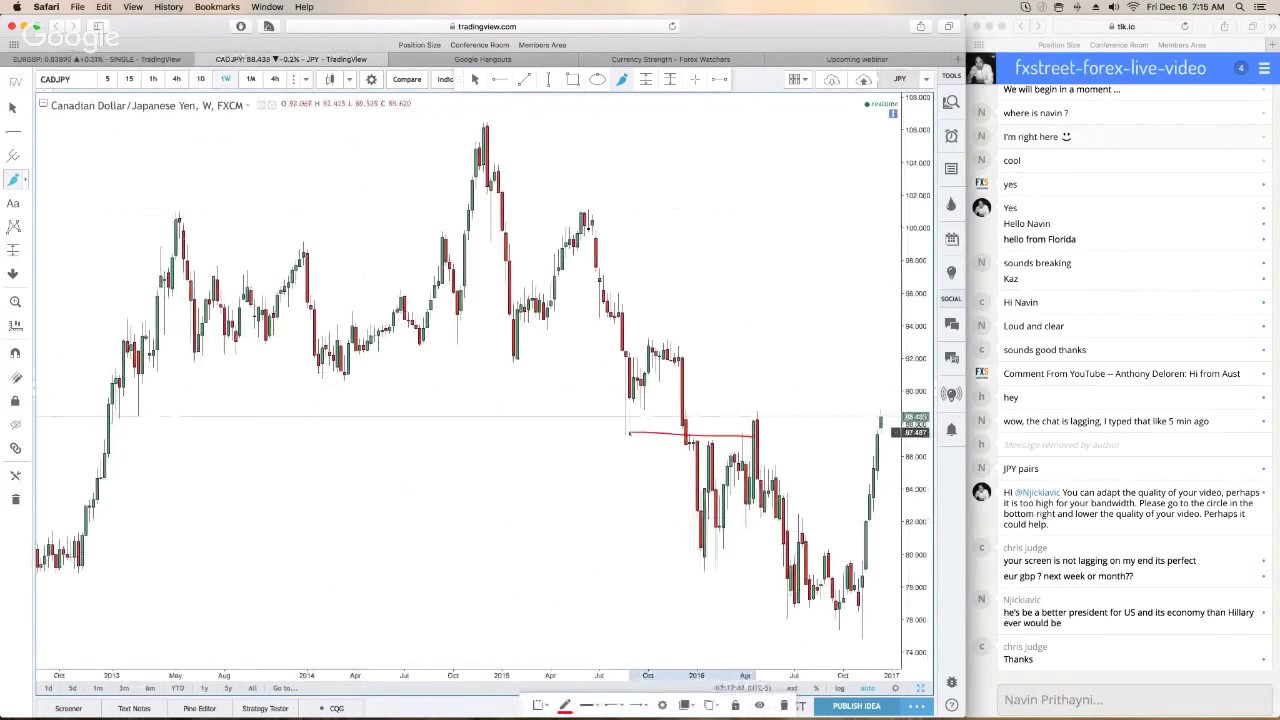The width and height of the screenshot is (1280, 720).
Task: Open bar style candlestick selector
Action: (x=331, y=79)
